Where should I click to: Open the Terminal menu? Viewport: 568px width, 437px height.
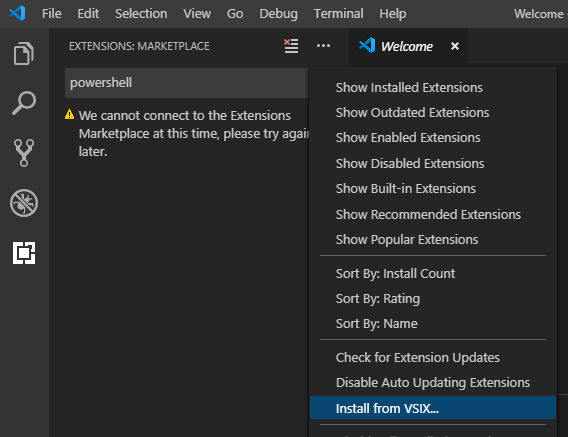(338, 14)
